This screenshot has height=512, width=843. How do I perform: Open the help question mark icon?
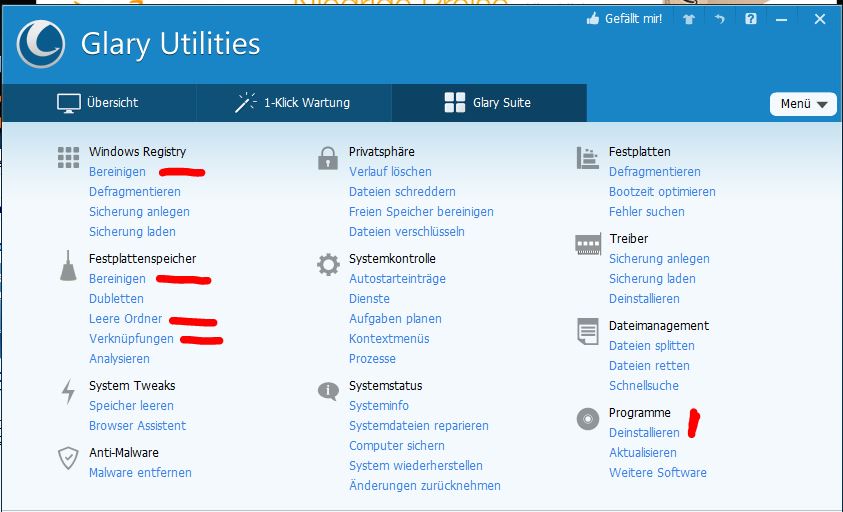[751, 19]
